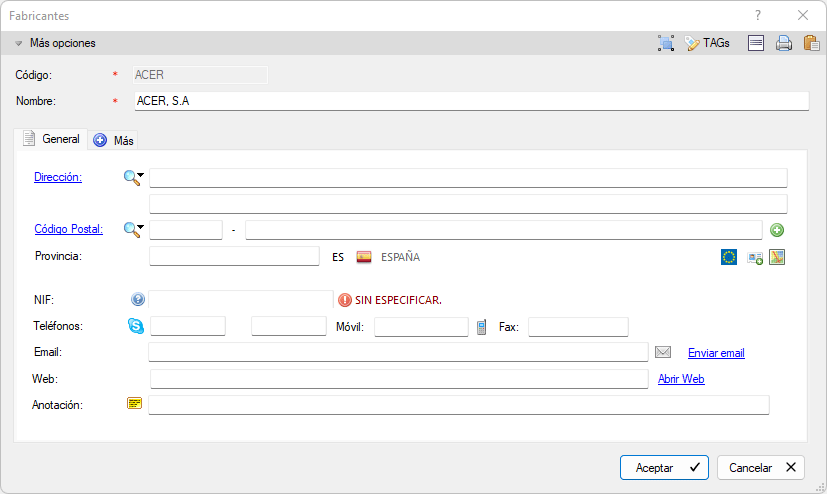Click the yellow note icon beside Anotación
The height and width of the screenshot is (494, 827).
[135, 404]
